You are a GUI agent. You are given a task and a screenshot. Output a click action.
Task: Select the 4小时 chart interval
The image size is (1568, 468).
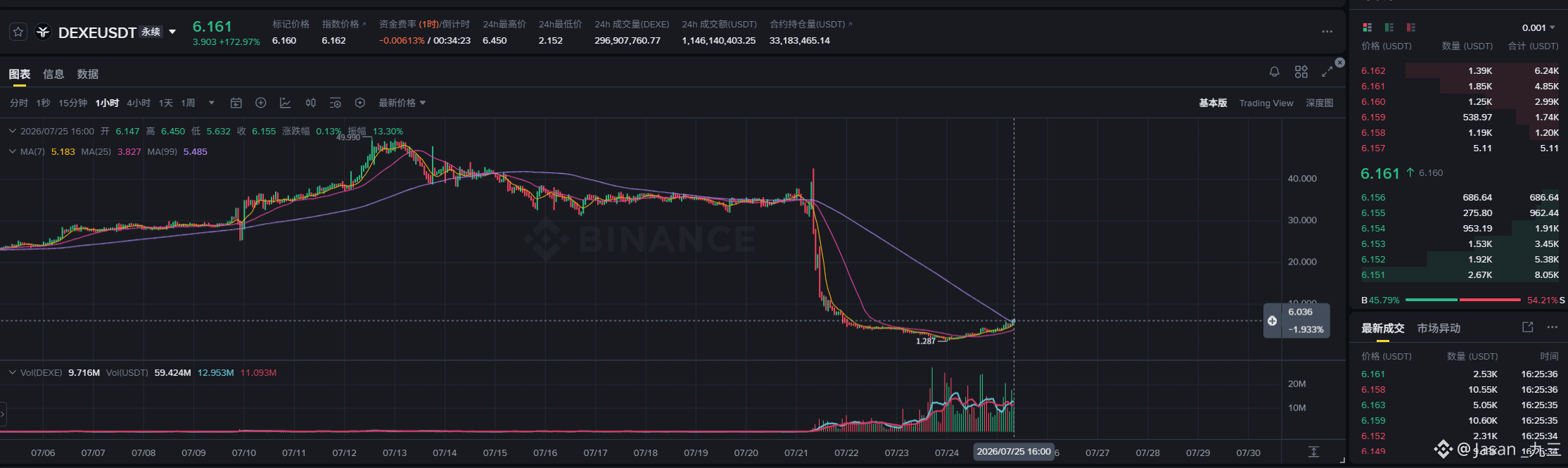(x=139, y=103)
